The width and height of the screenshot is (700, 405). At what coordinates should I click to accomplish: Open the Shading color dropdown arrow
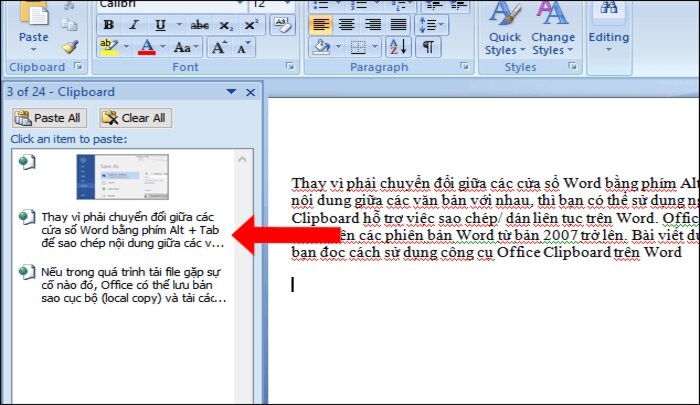pyautogui.click(x=338, y=46)
